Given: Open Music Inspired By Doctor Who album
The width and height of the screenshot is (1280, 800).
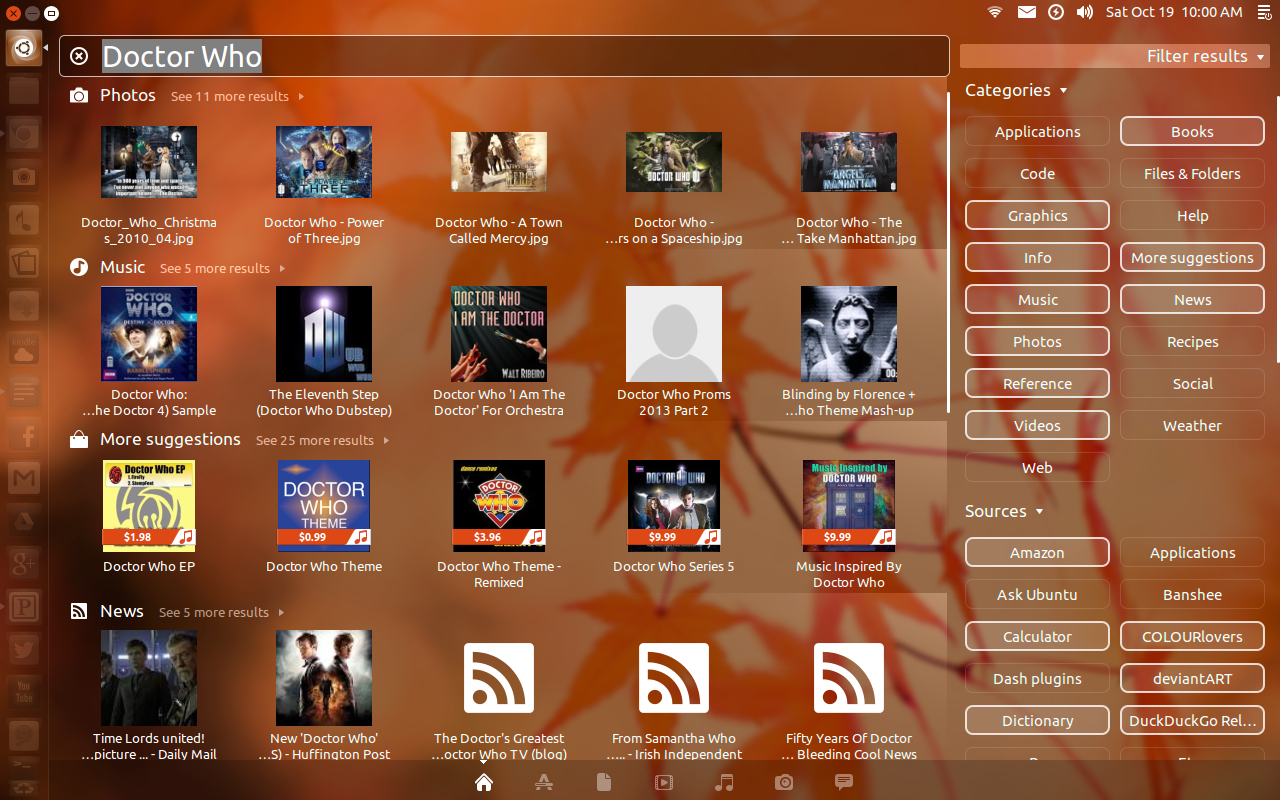Looking at the screenshot, I should 849,523.
